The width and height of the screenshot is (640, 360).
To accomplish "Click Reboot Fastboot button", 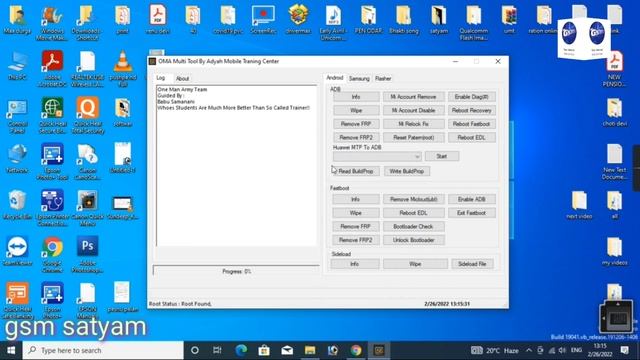I will tap(471, 124).
